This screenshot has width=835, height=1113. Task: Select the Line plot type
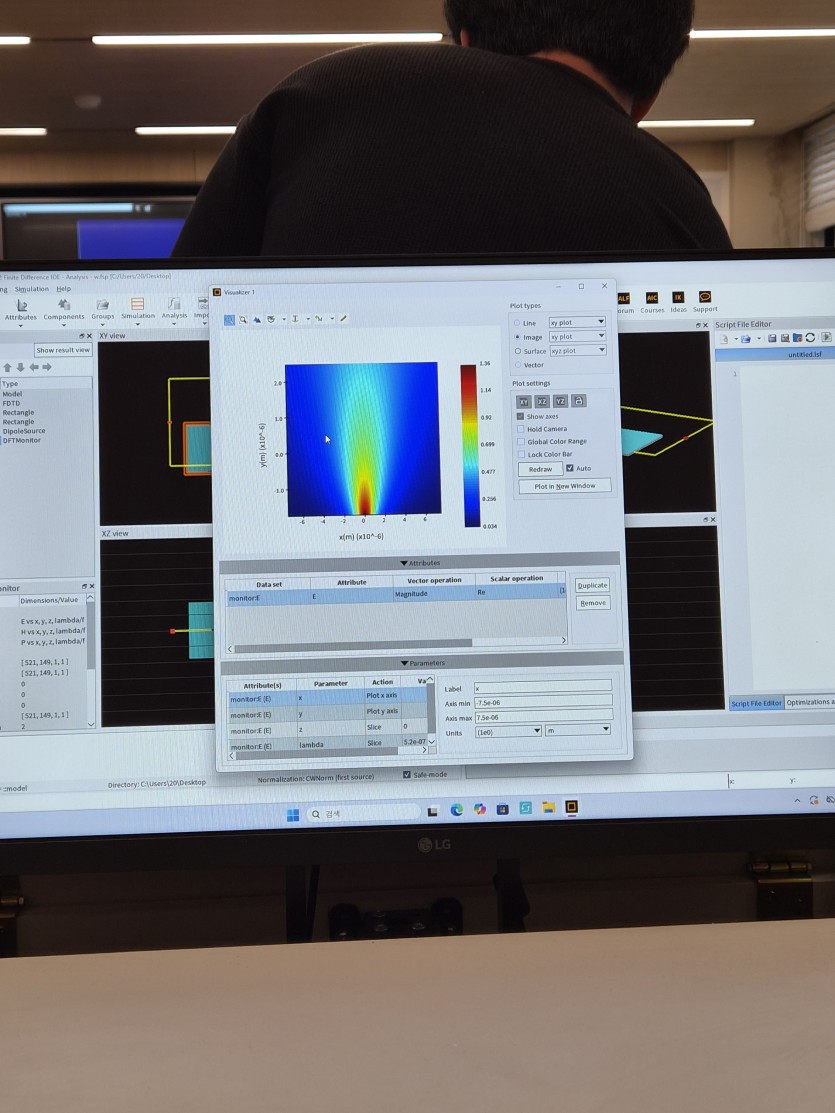pyautogui.click(x=517, y=323)
